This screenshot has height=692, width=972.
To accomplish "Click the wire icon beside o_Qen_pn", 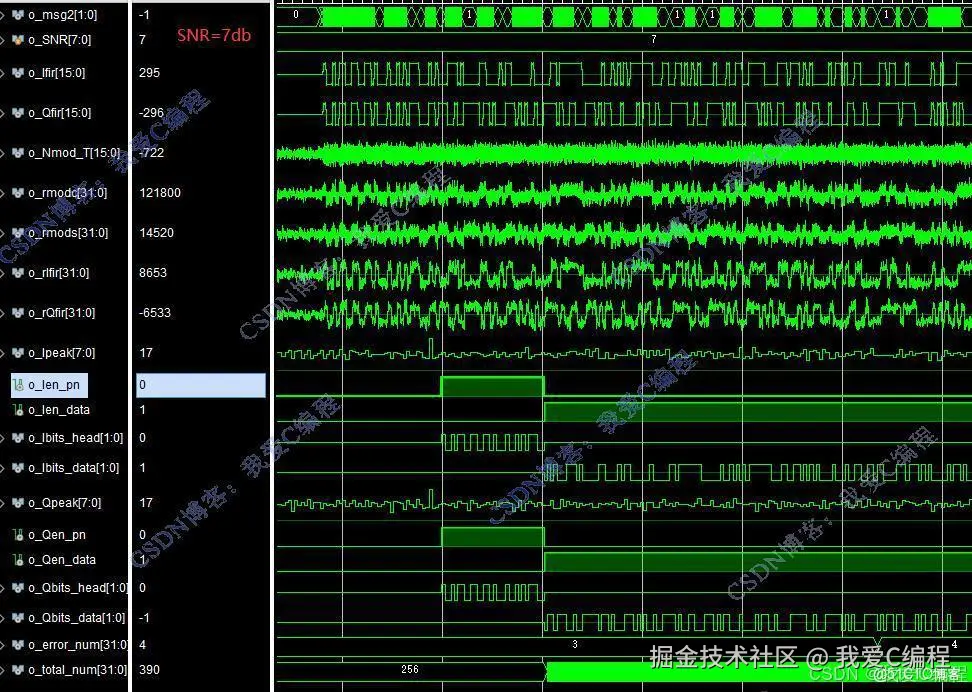I will pyautogui.click(x=19, y=535).
